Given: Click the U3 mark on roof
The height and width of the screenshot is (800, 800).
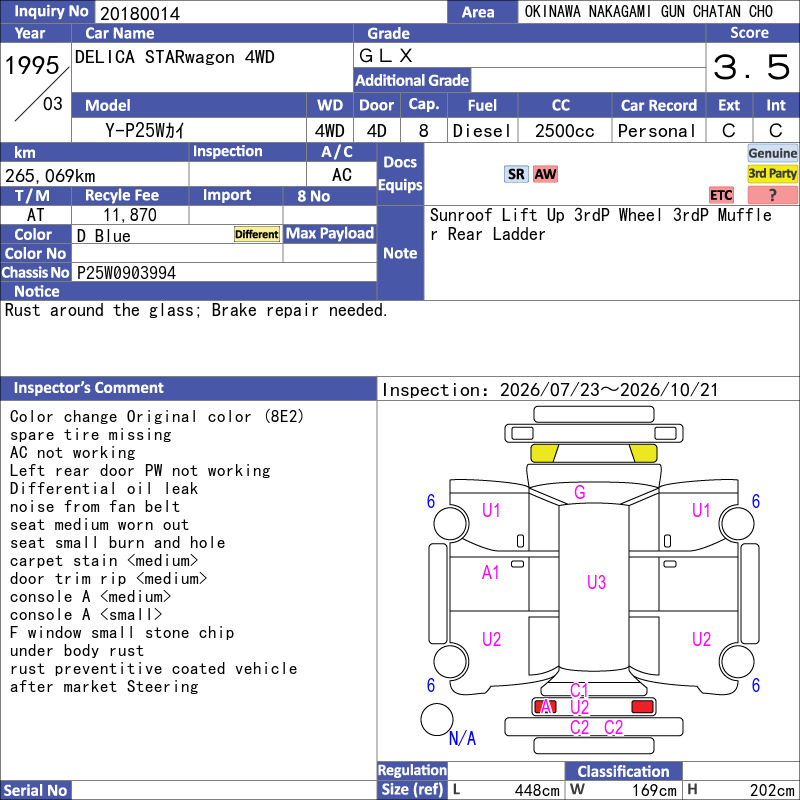Looking at the screenshot, I should (596, 582).
